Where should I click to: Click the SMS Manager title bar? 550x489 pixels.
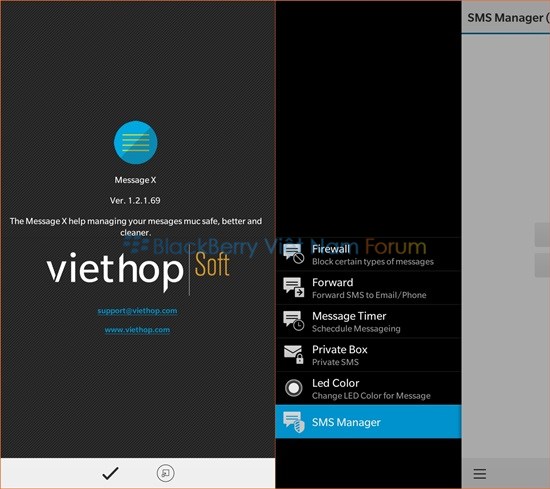[506, 18]
